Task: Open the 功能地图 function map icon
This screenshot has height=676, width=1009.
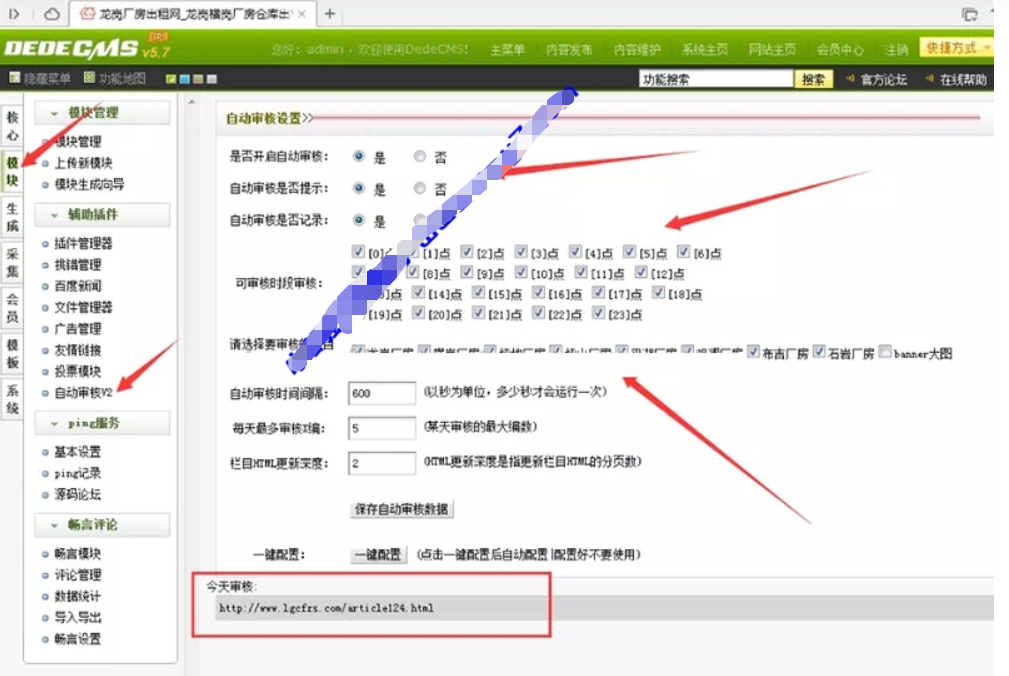Action: [x=89, y=77]
